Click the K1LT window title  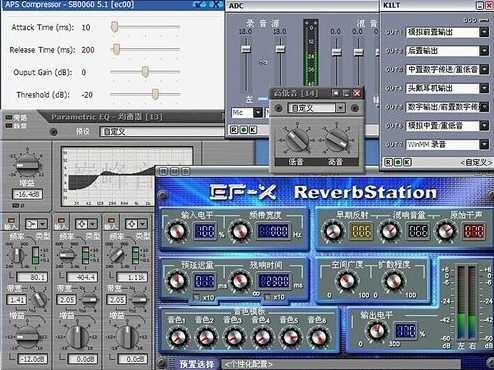pos(391,5)
